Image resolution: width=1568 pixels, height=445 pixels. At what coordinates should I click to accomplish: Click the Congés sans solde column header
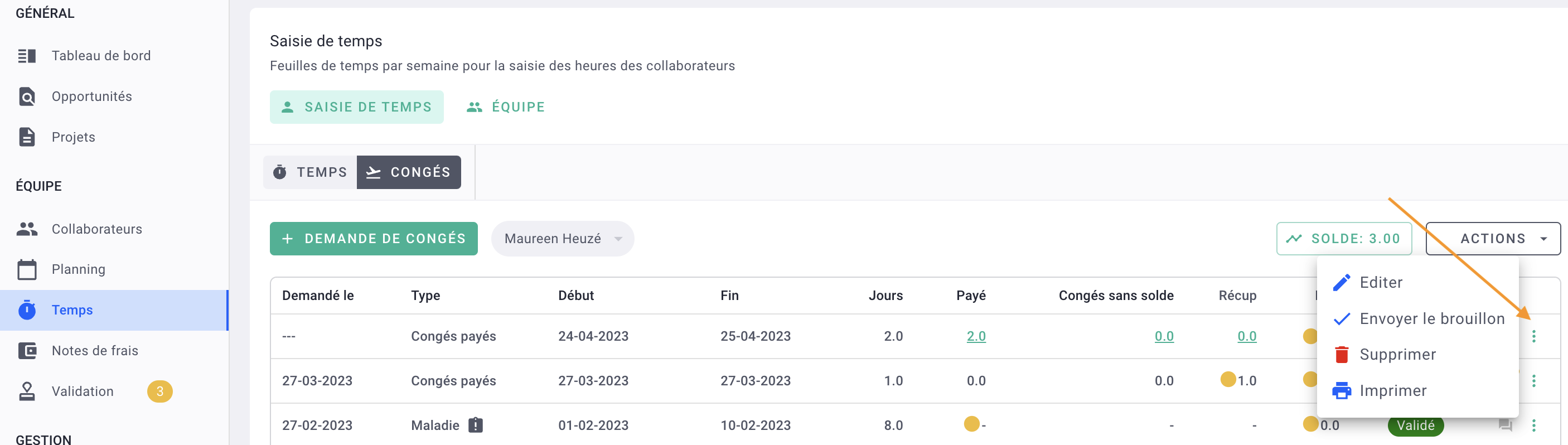pos(1116,296)
